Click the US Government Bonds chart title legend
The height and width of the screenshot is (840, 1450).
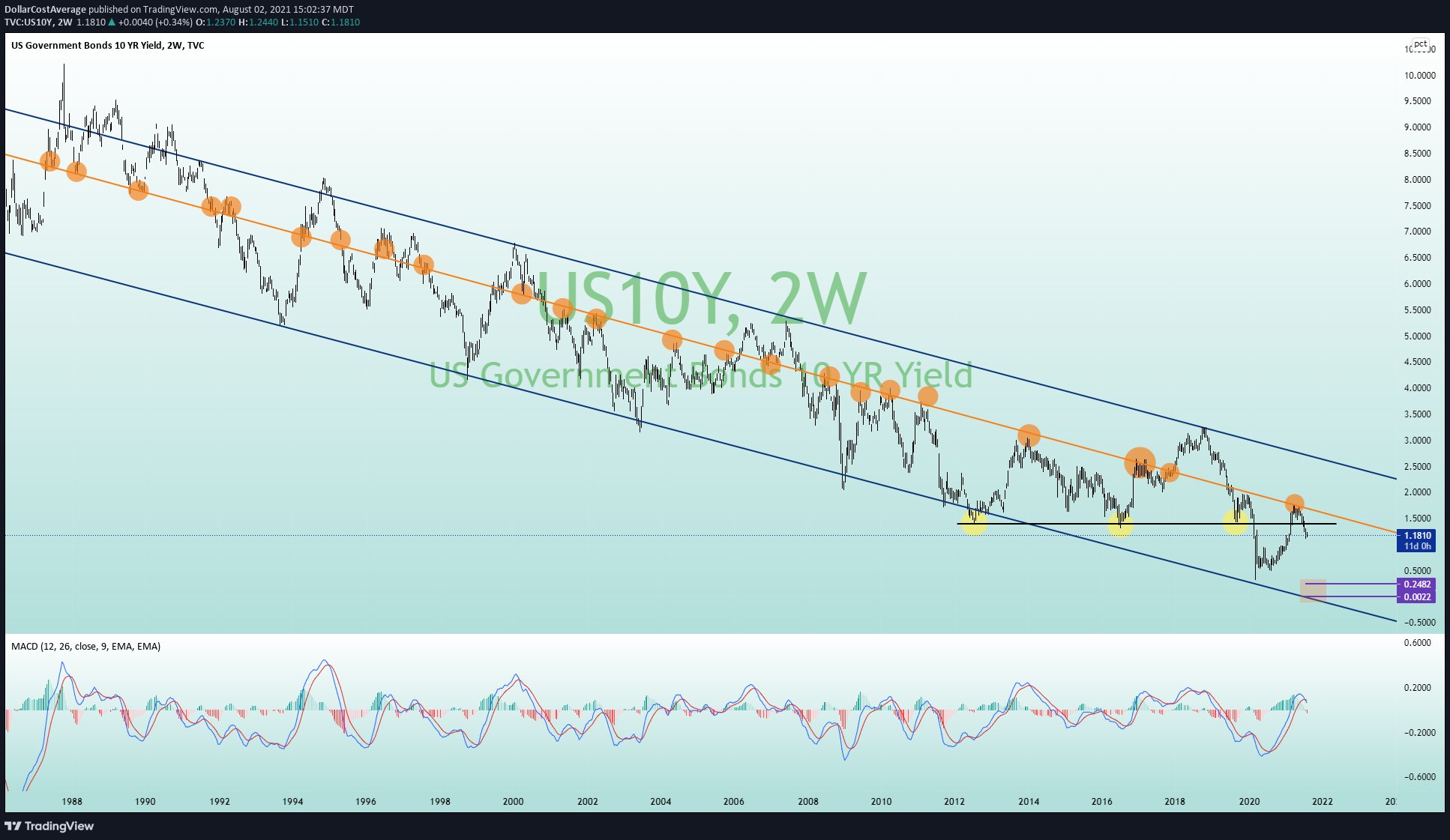coord(107,46)
